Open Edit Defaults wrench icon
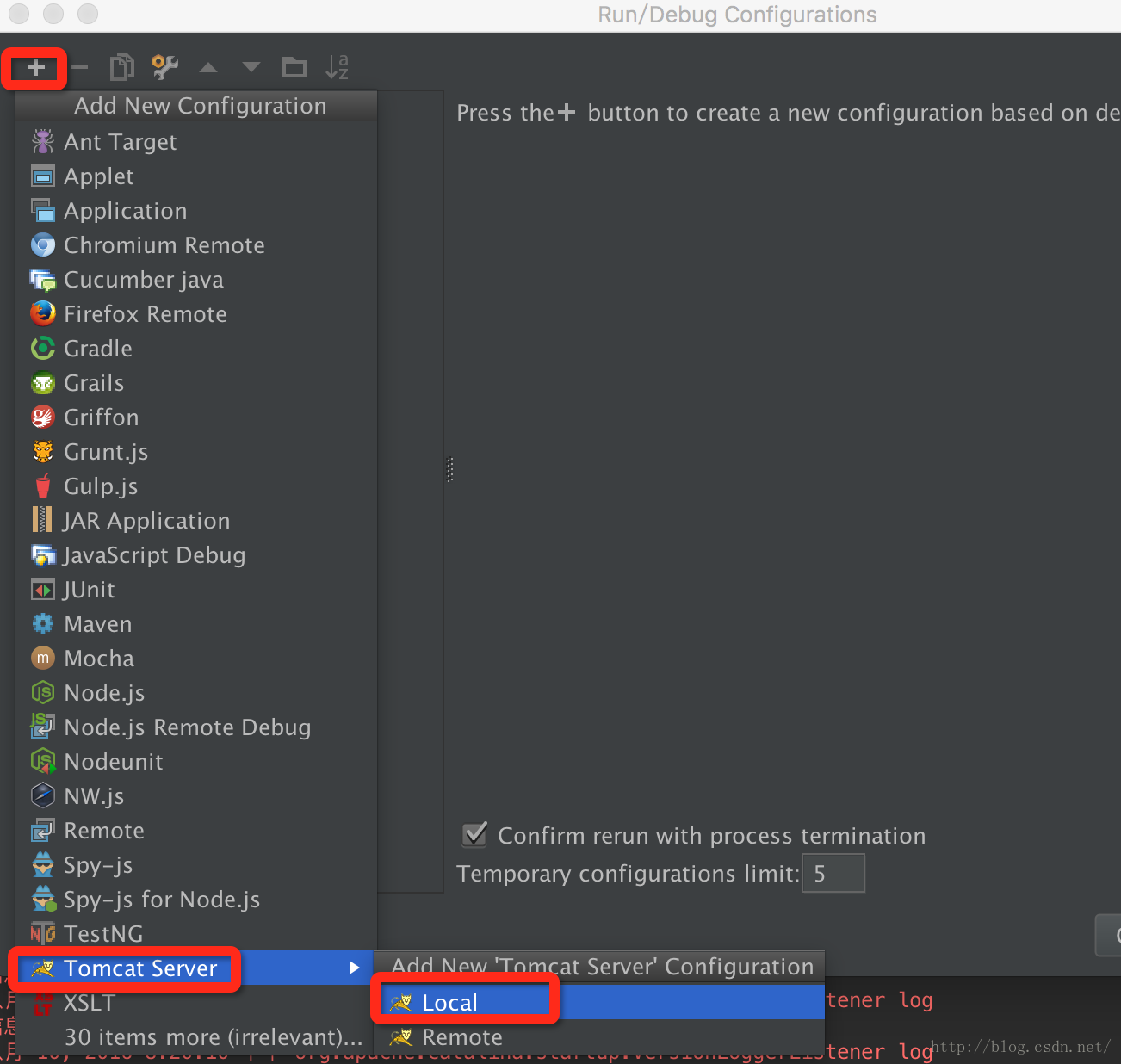This screenshot has width=1121, height=1064. (x=164, y=67)
